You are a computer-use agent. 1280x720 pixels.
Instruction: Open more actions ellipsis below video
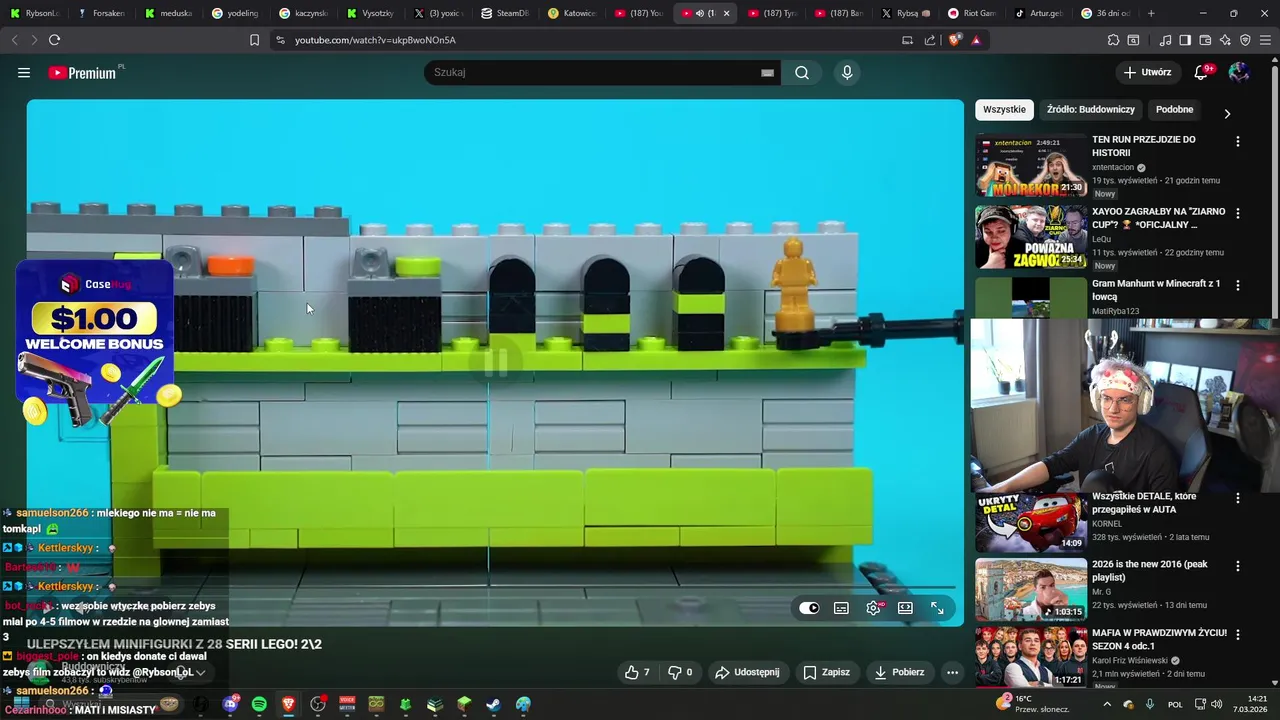pos(952,672)
